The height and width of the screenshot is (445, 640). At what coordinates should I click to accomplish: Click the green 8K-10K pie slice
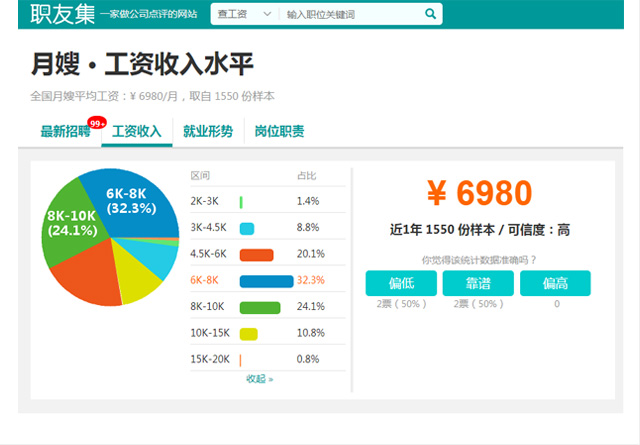(x=72, y=223)
